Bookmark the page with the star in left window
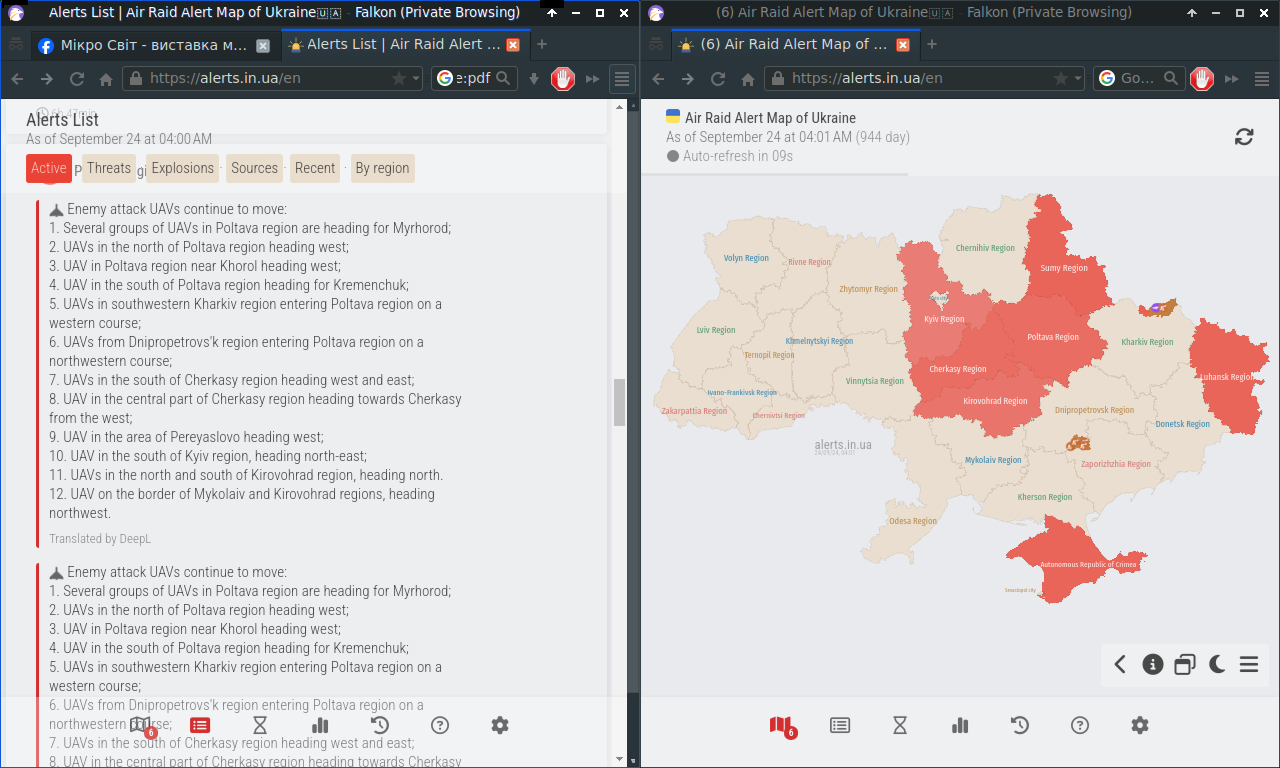The height and width of the screenshot is (768, 1280). point(399,78)
